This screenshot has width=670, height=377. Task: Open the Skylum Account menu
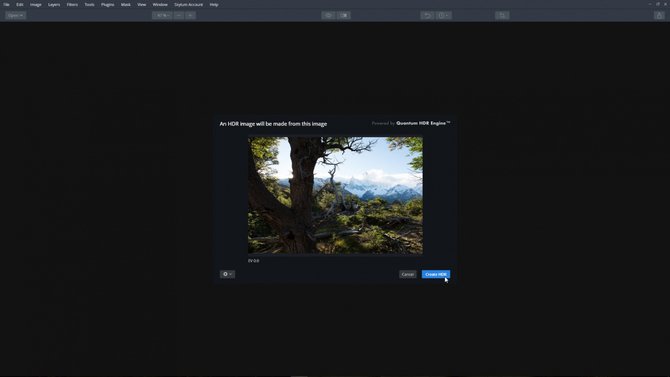pyautogui.click(x=188, y=5)
